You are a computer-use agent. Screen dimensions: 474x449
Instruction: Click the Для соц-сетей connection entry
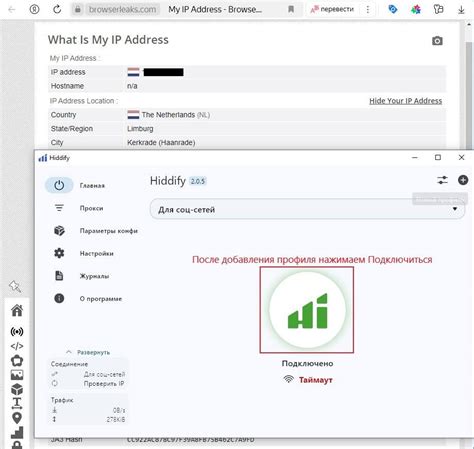[x=104, y=374]
